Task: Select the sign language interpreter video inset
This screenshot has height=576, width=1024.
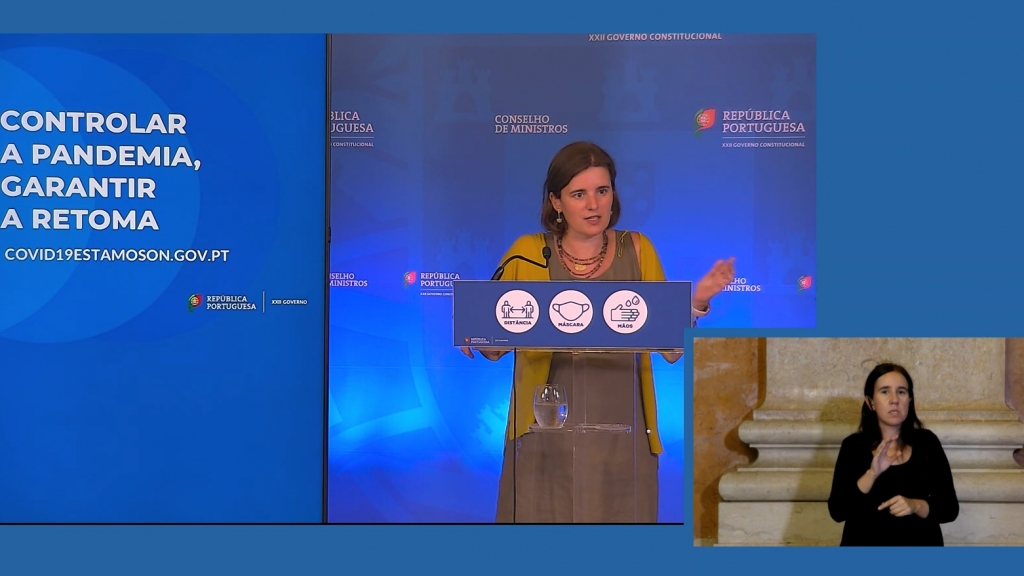Action: [x=858, y=442]
